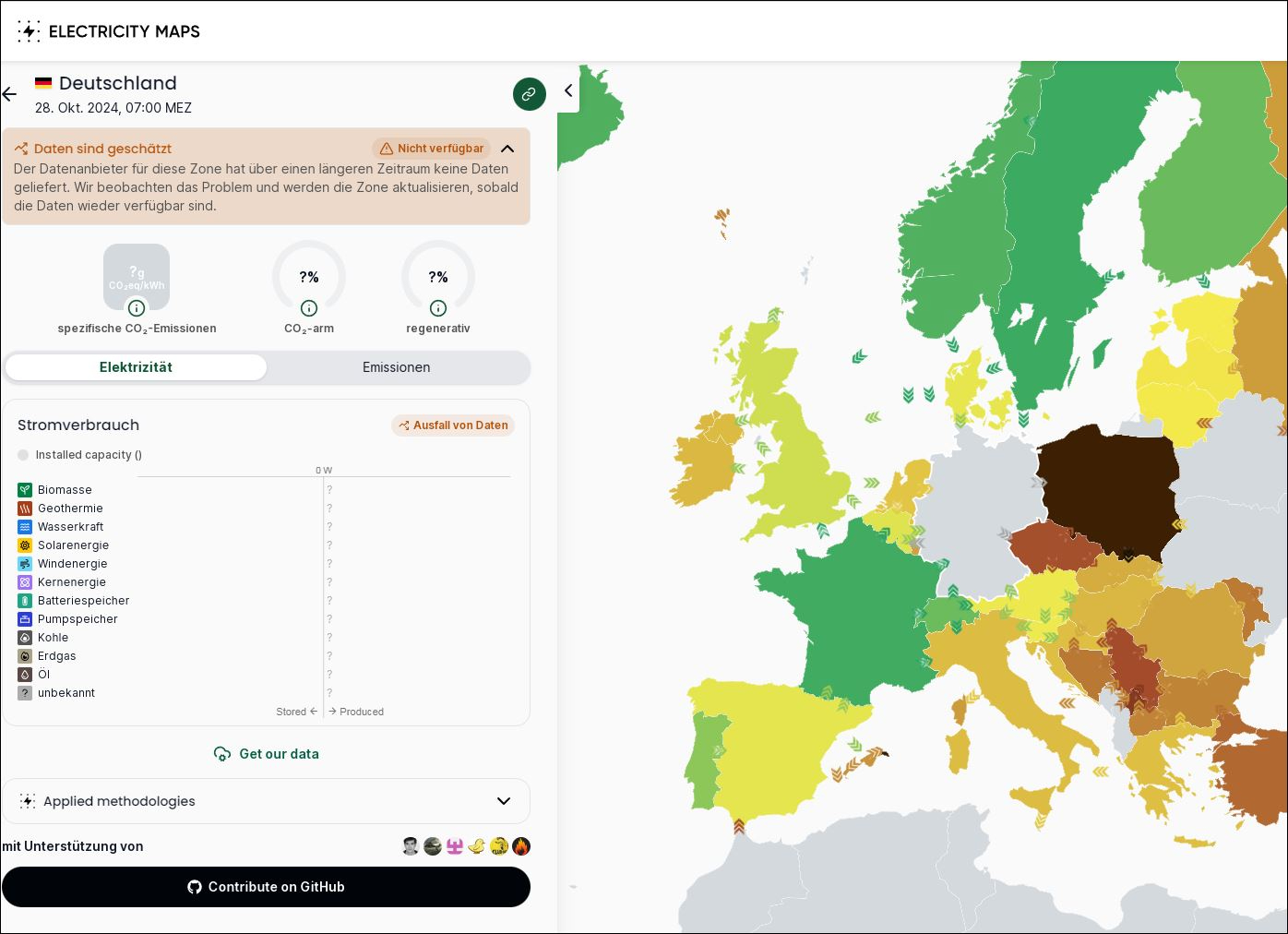The height and width of the screenshot is (934, 1288).
Task: Click the 'Nicht verfügbar' warning badge
Action: [x=432, y=149]
